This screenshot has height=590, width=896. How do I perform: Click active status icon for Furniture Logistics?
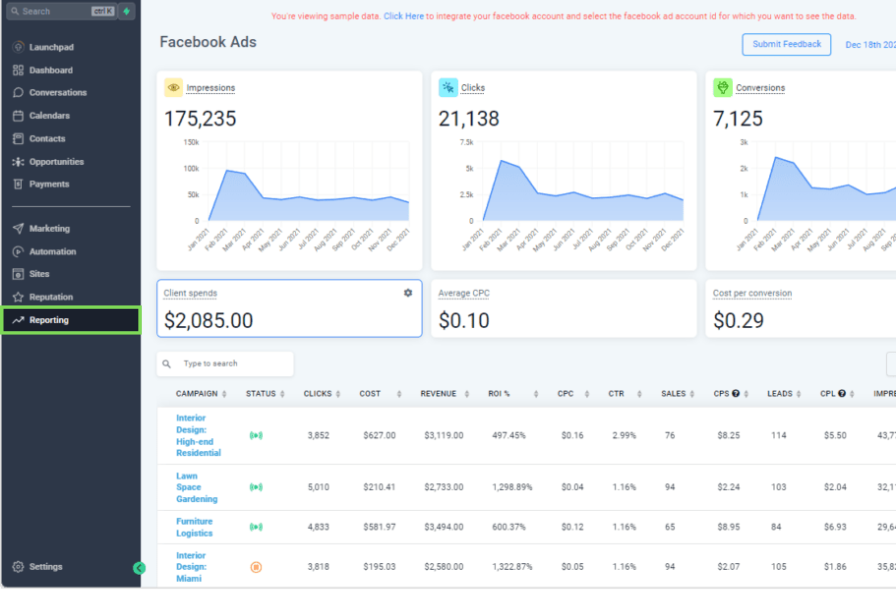(x=256, y=527)
